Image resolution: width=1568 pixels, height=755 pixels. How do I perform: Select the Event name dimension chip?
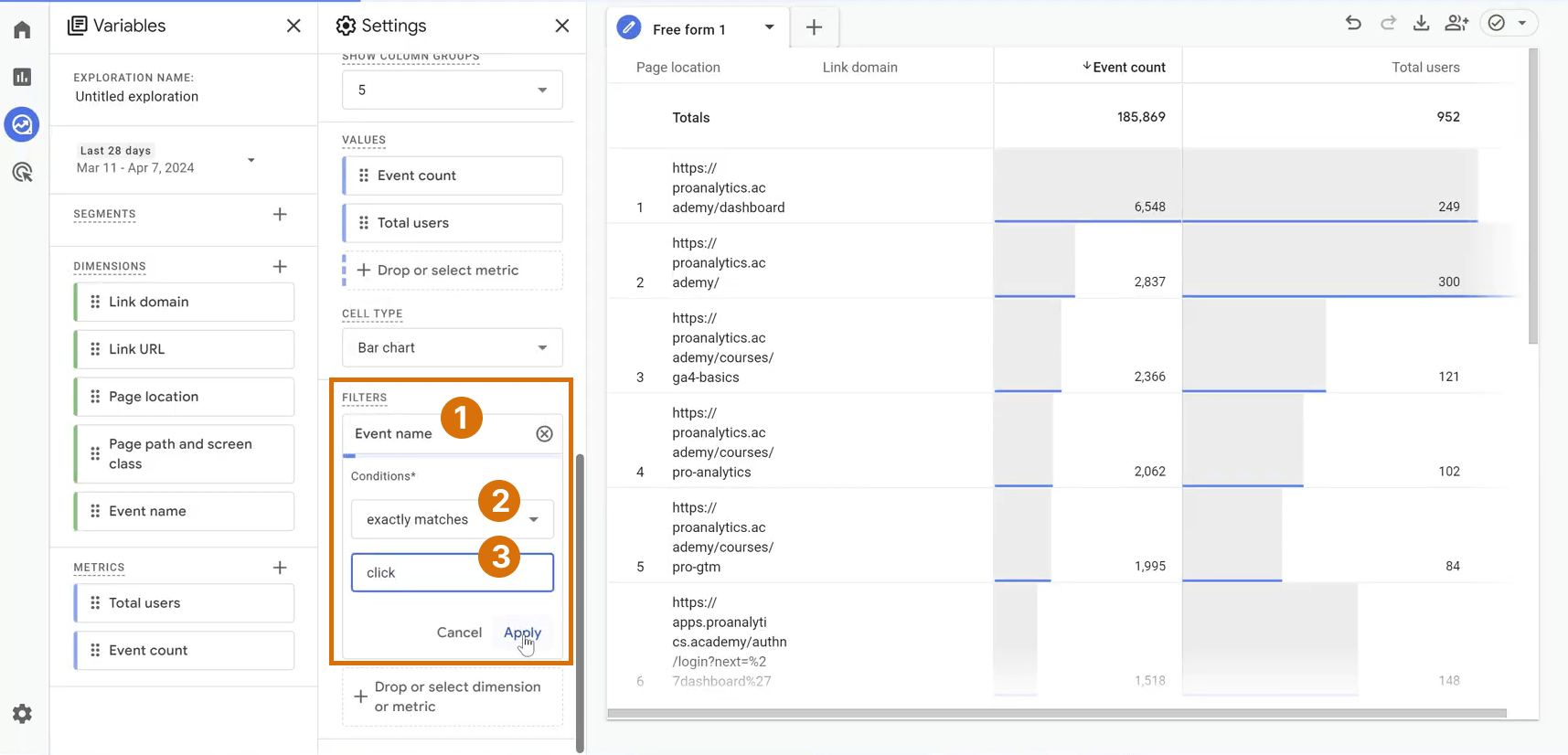point(185,511)
